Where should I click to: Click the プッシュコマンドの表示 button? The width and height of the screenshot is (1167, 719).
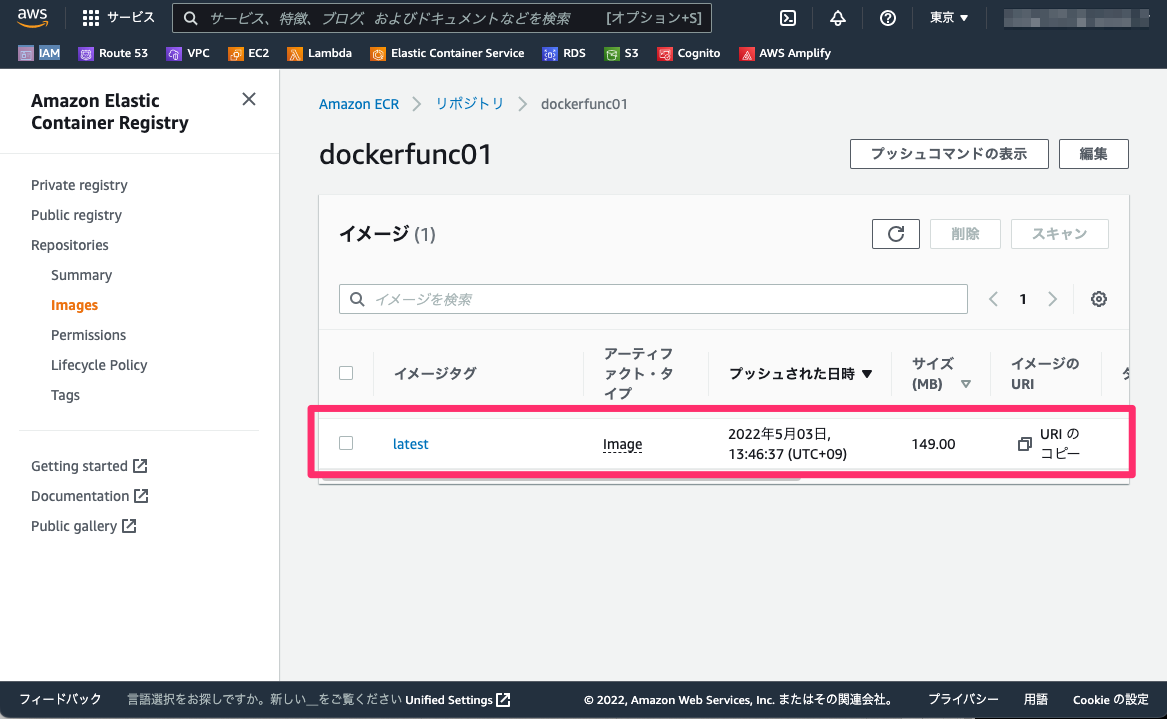(x=949, y=154)
